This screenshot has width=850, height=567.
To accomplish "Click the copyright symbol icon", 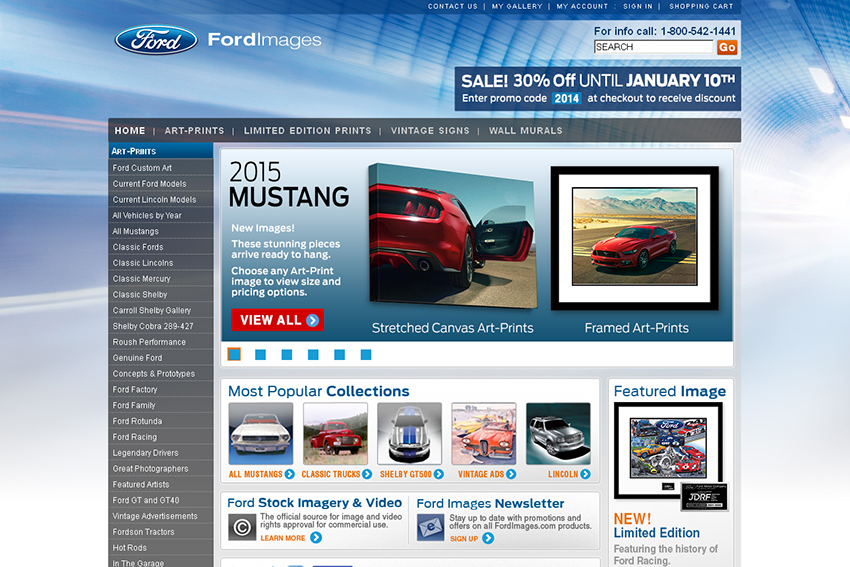I will [x=242, y=527].
